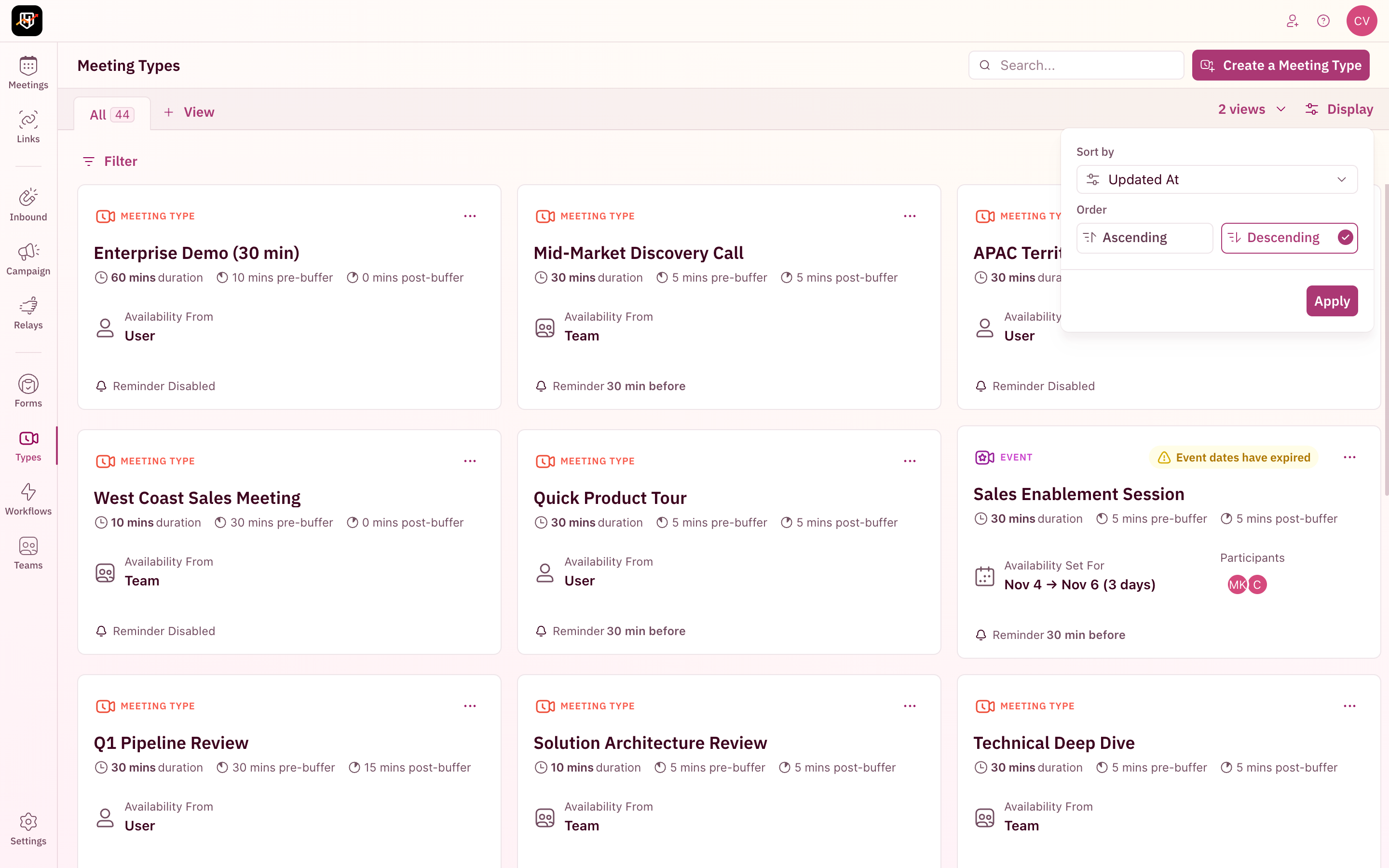
Task: Open options menu for Enterprise Demo card
Action: [x=469, y=216]
